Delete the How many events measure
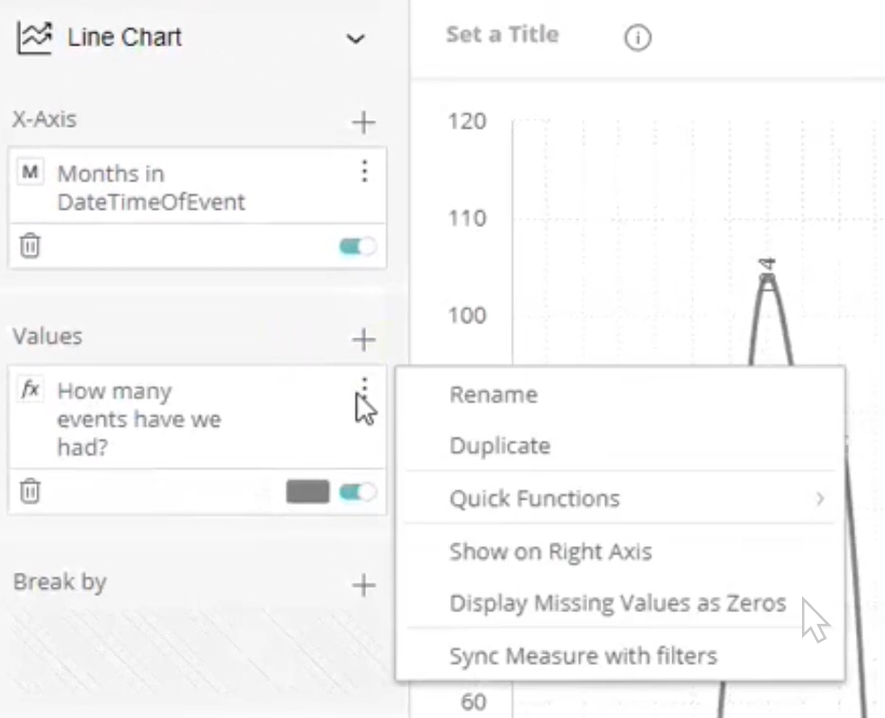Viewport: 885px width, 718px height. [30, 491]
